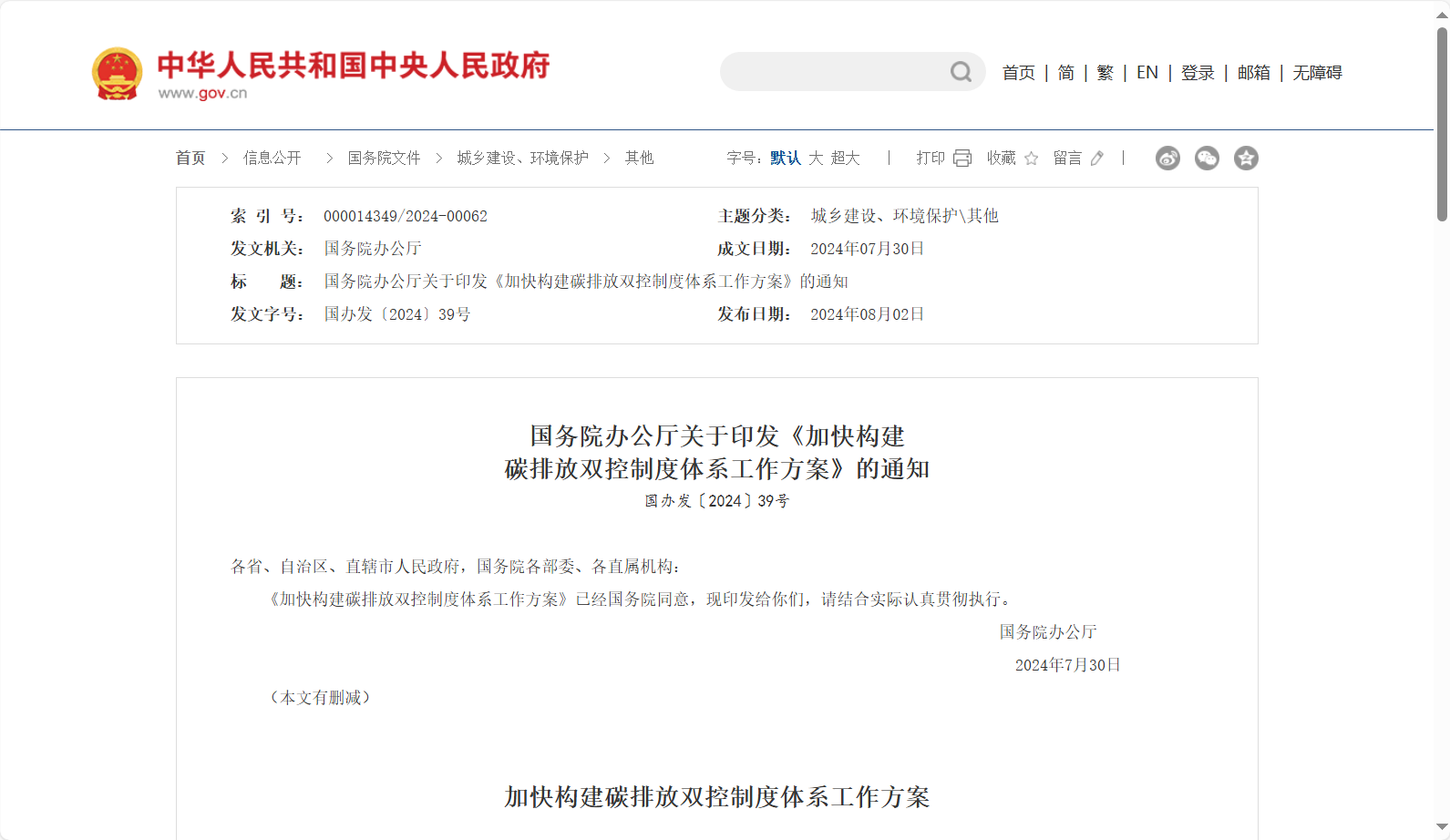This screenshot has height=840, width=1450.
Task: Select 默认 font size
Action: point(786,159)
